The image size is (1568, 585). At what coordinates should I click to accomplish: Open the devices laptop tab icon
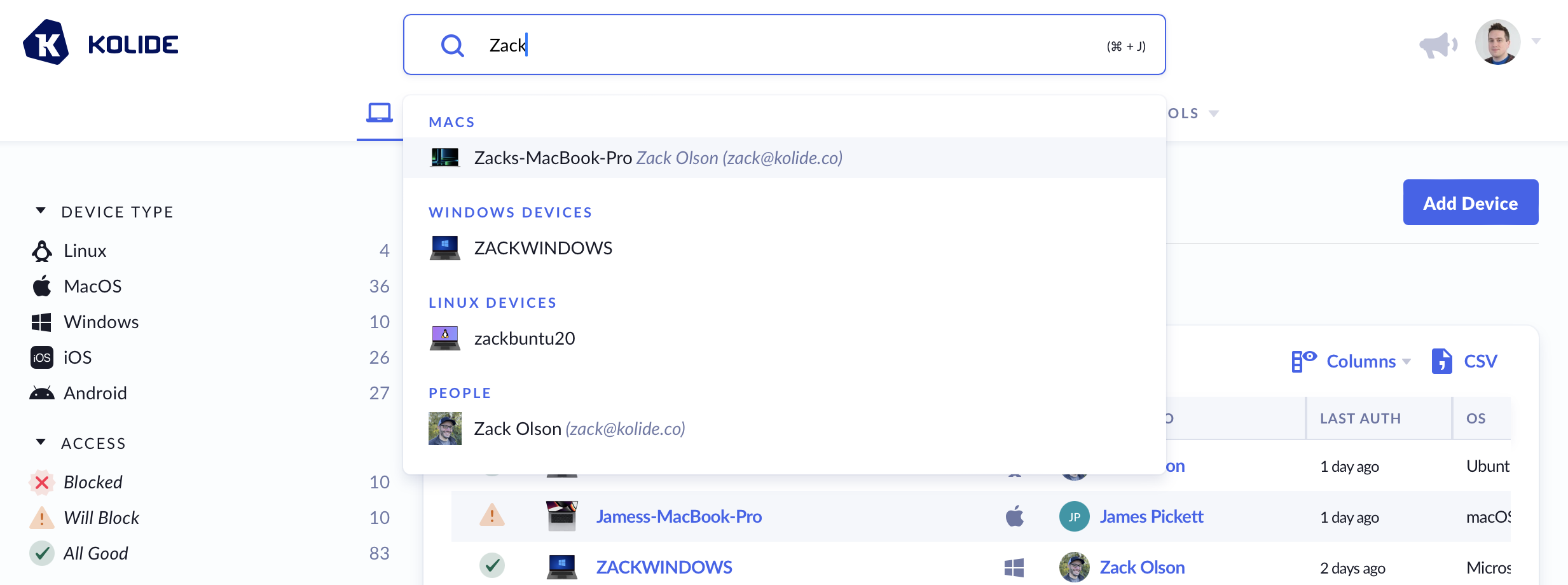point(379,113)
